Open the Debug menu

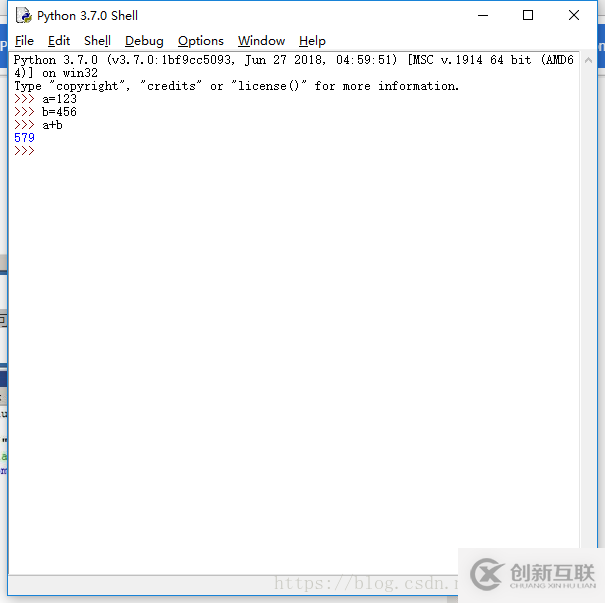144,41
